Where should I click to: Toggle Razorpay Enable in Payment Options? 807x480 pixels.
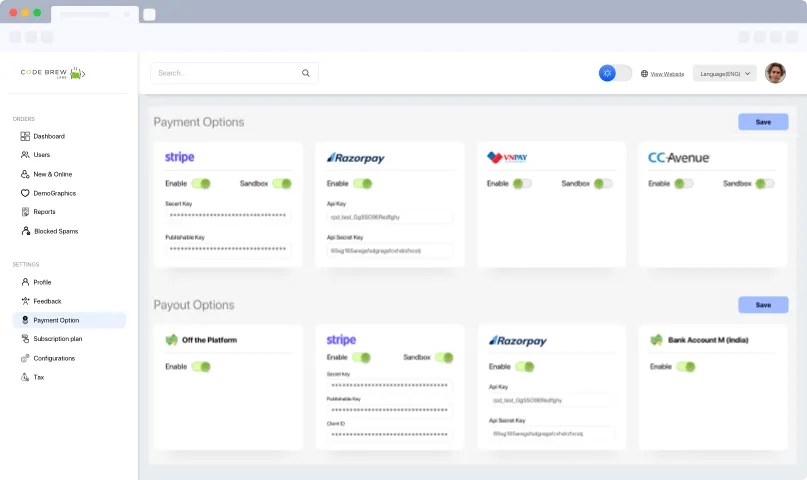point(362,184)
